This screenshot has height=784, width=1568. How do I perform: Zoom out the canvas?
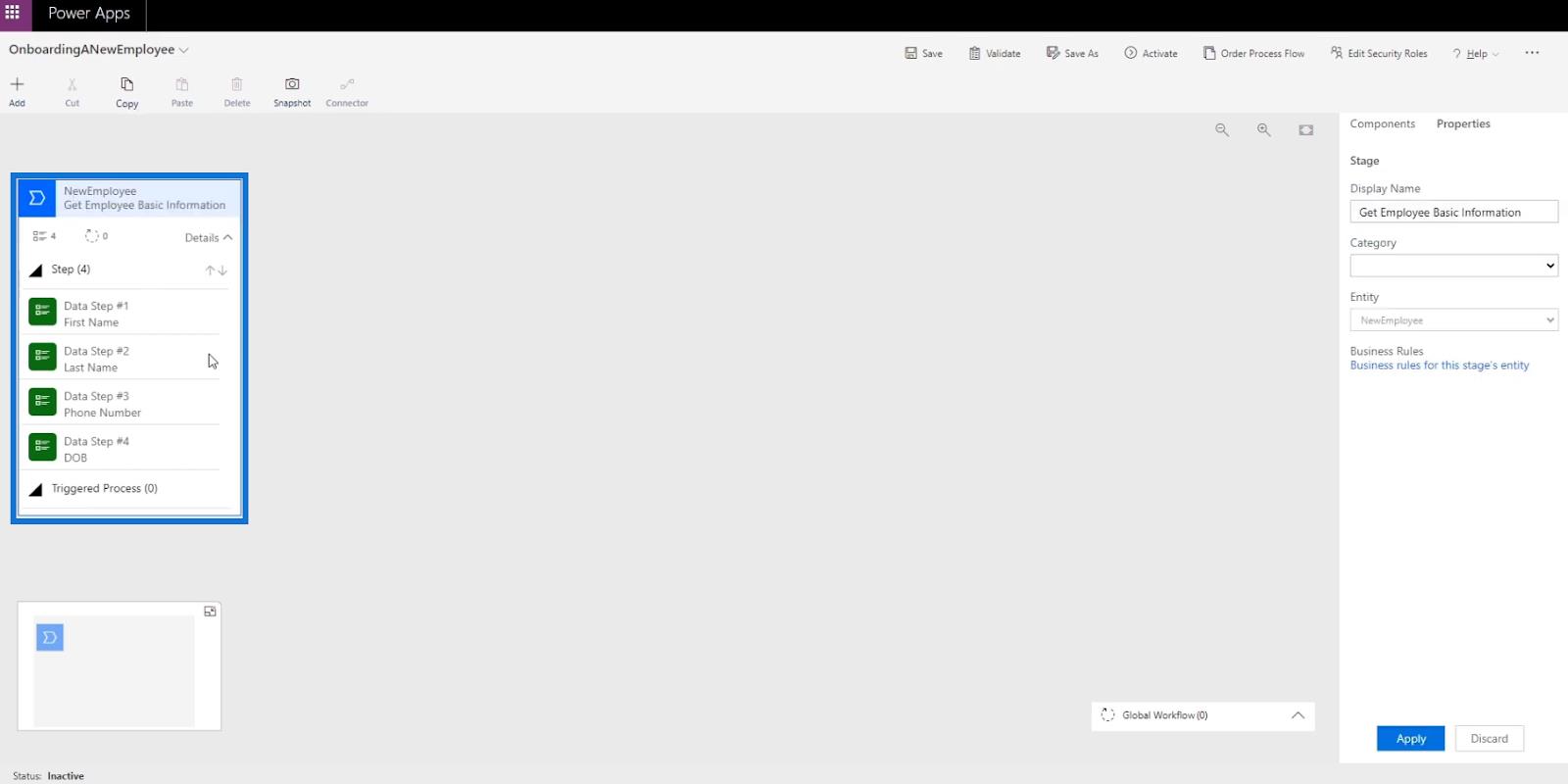(x=1222, y=129)
